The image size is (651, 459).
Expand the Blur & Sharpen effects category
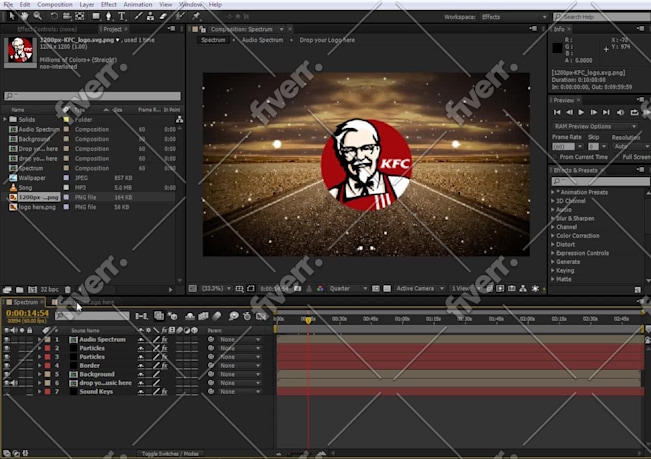pos(553,218)
